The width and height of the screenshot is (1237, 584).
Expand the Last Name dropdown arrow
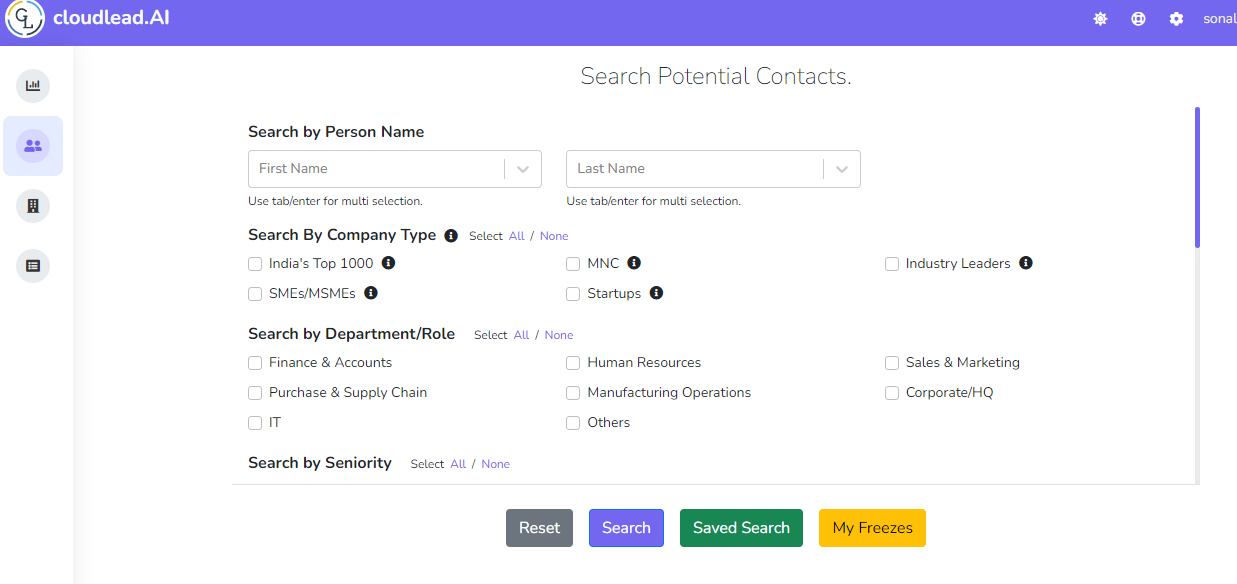842,169
